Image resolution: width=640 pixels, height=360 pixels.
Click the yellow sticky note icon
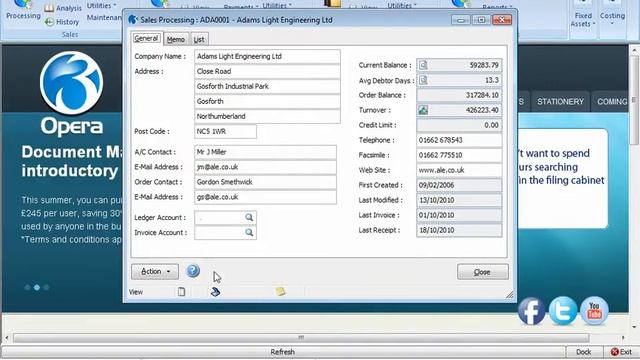[280, 291]
